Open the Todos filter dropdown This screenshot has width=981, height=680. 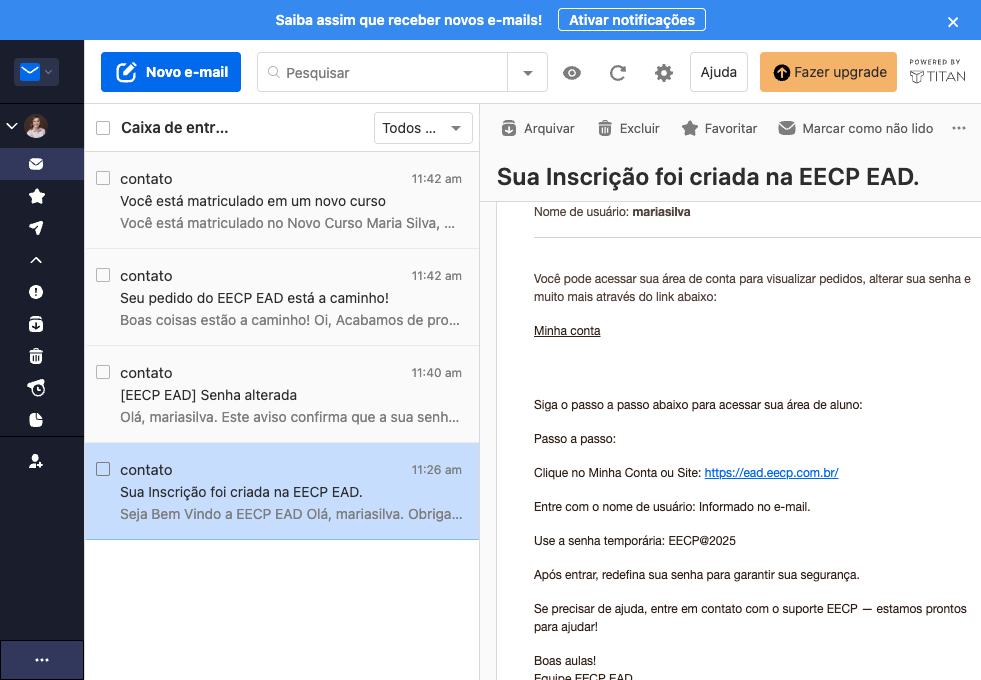[x=423, y=128]
